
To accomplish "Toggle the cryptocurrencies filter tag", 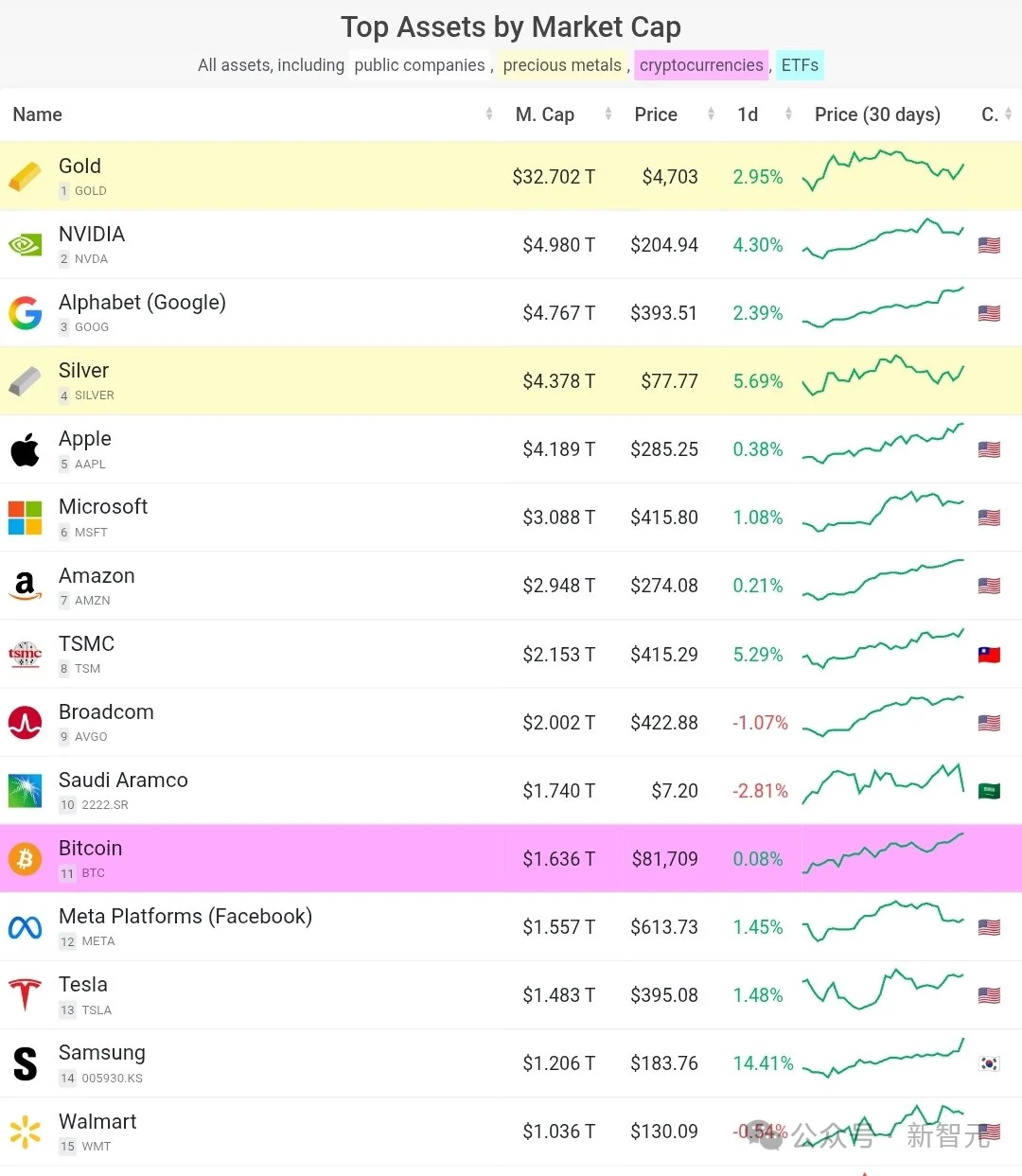I will pos(701,65).
